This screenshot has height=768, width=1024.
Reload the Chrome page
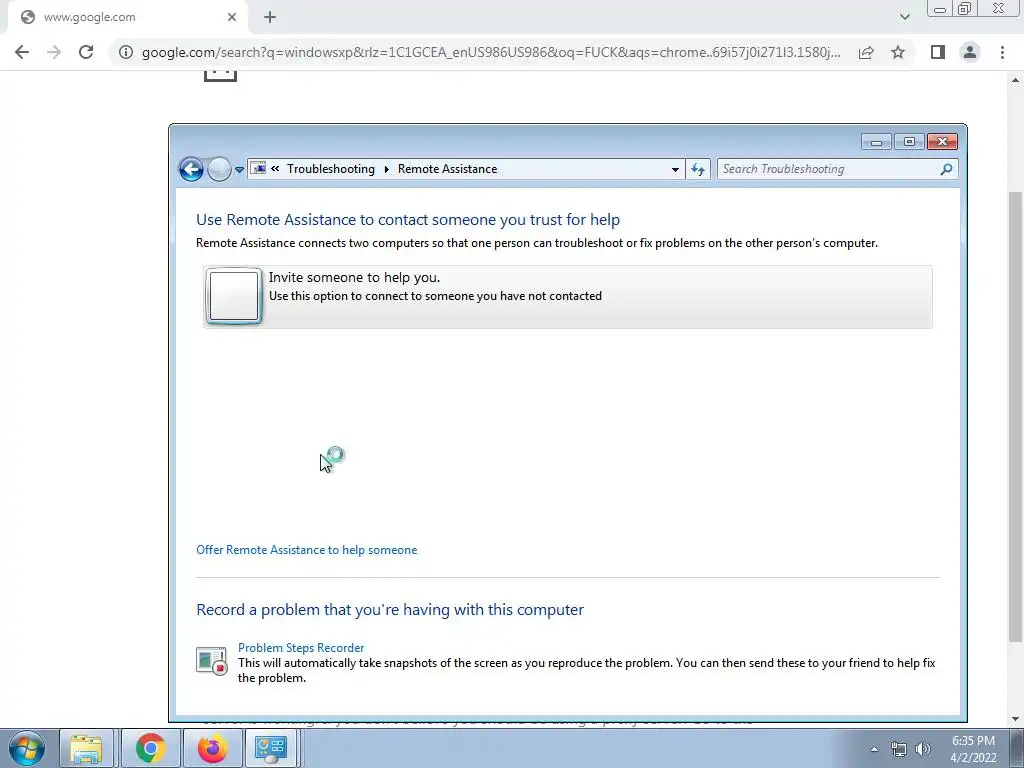point(86,52)
